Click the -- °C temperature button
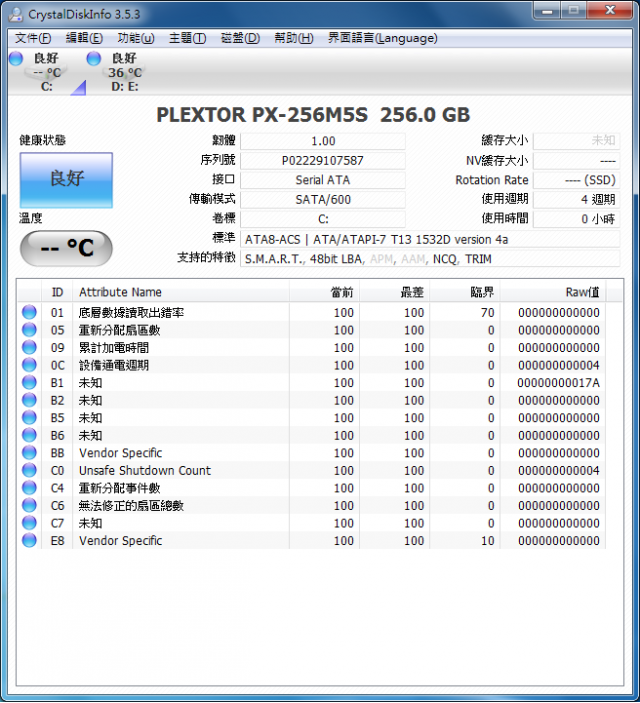The image size is (640, 703). (x=66, y=248)
